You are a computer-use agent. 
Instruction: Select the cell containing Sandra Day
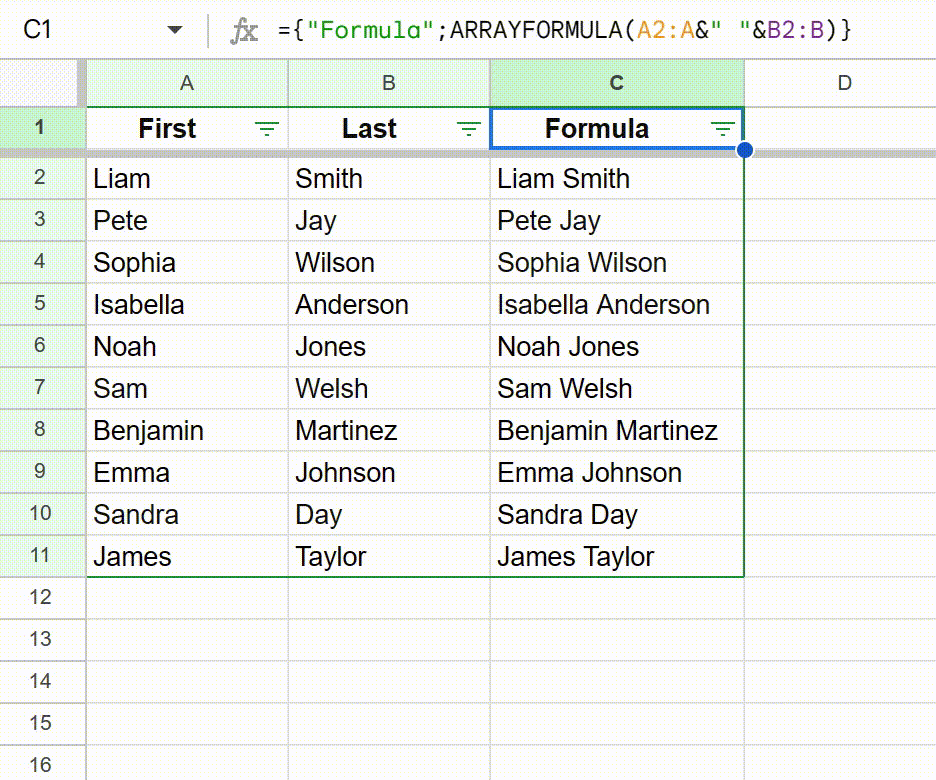pos(617,514)
